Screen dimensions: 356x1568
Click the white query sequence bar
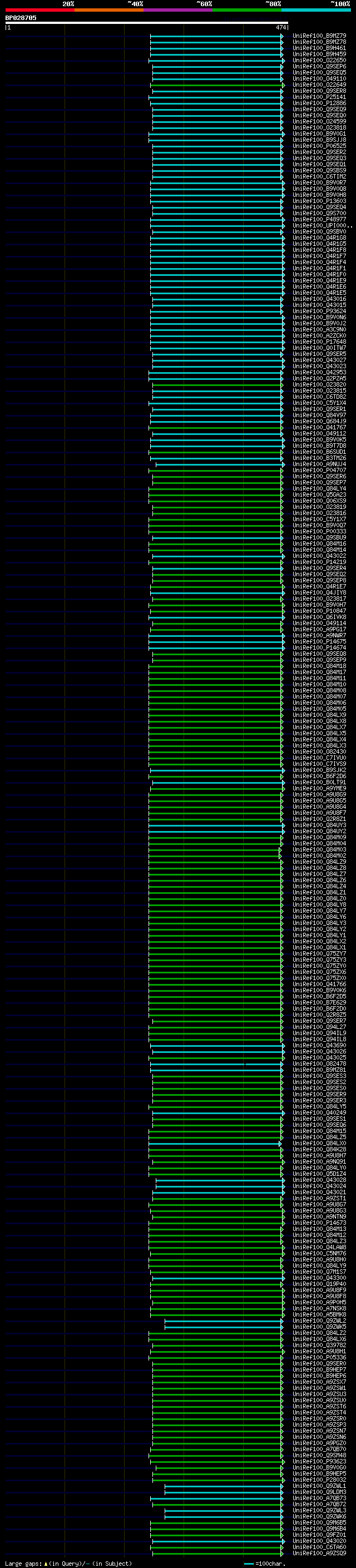click(x=147, y=22)
